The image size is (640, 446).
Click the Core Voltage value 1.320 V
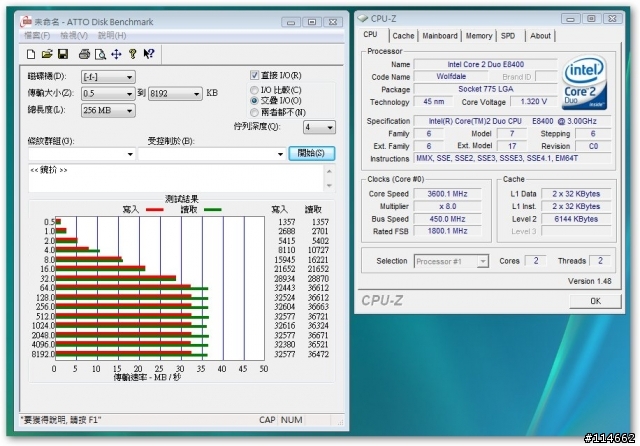[533, 101]
